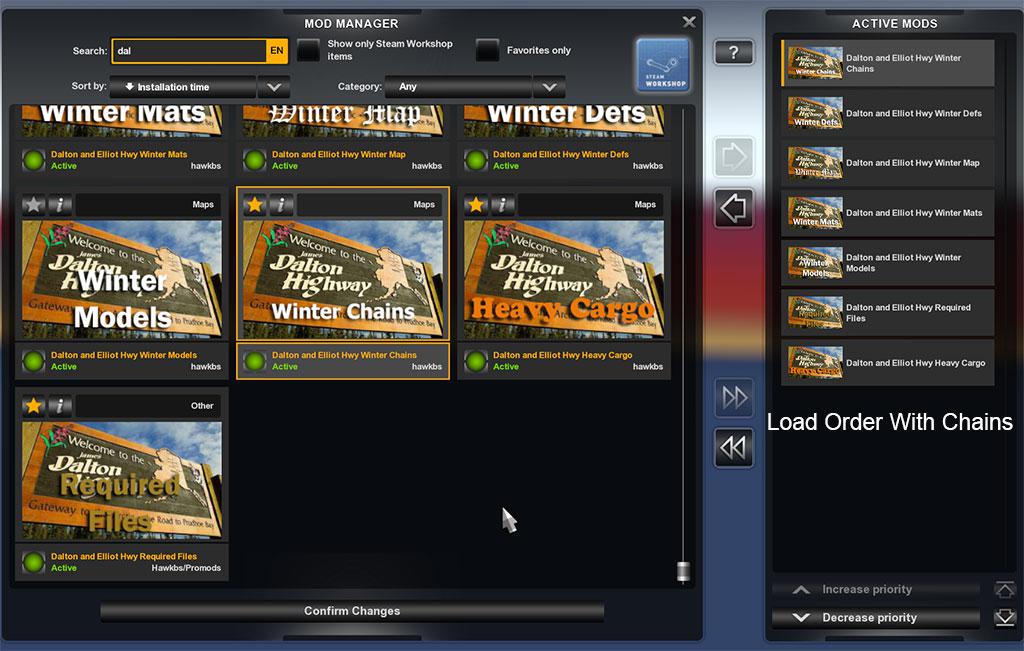Toggle favorite star on Required Files mod

(34, 405)
